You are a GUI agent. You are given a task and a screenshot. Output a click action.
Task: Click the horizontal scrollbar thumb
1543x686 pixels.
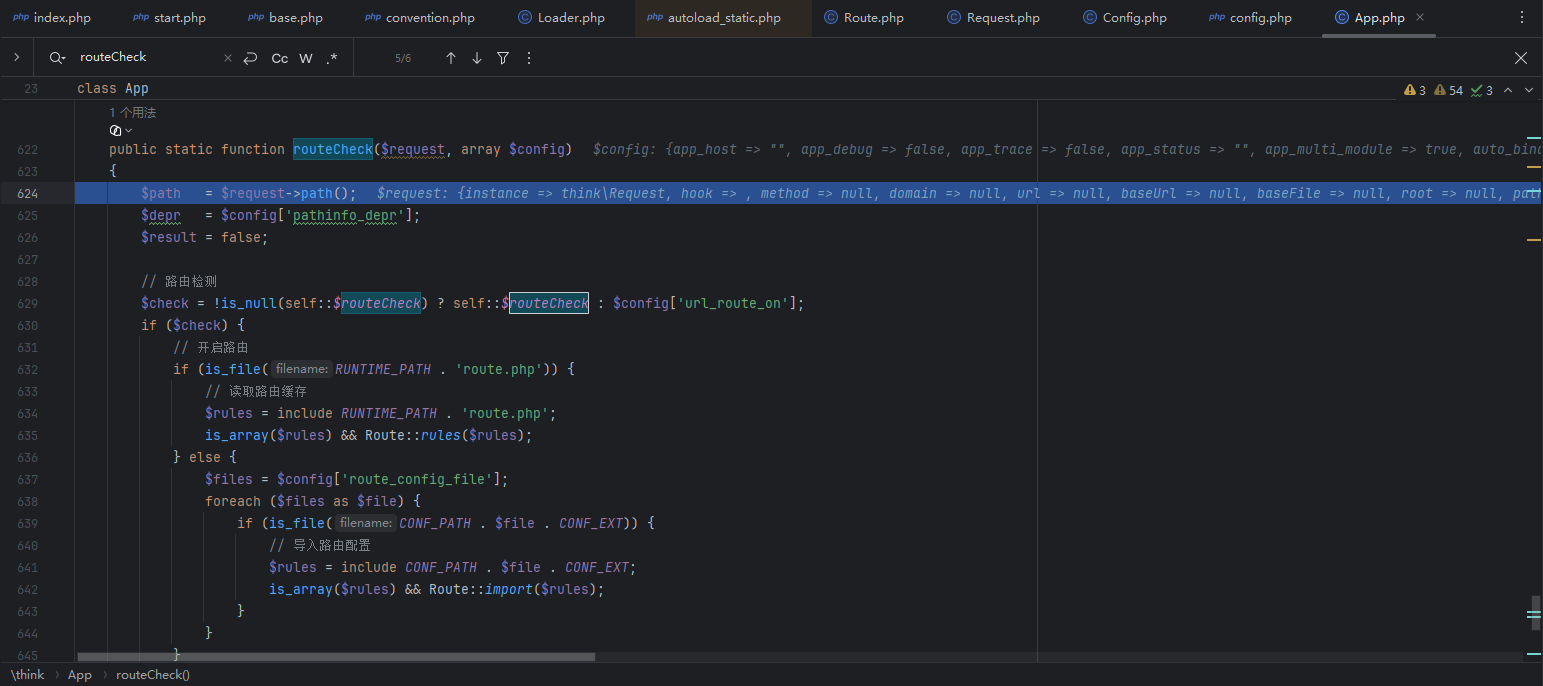coord(336,657)
